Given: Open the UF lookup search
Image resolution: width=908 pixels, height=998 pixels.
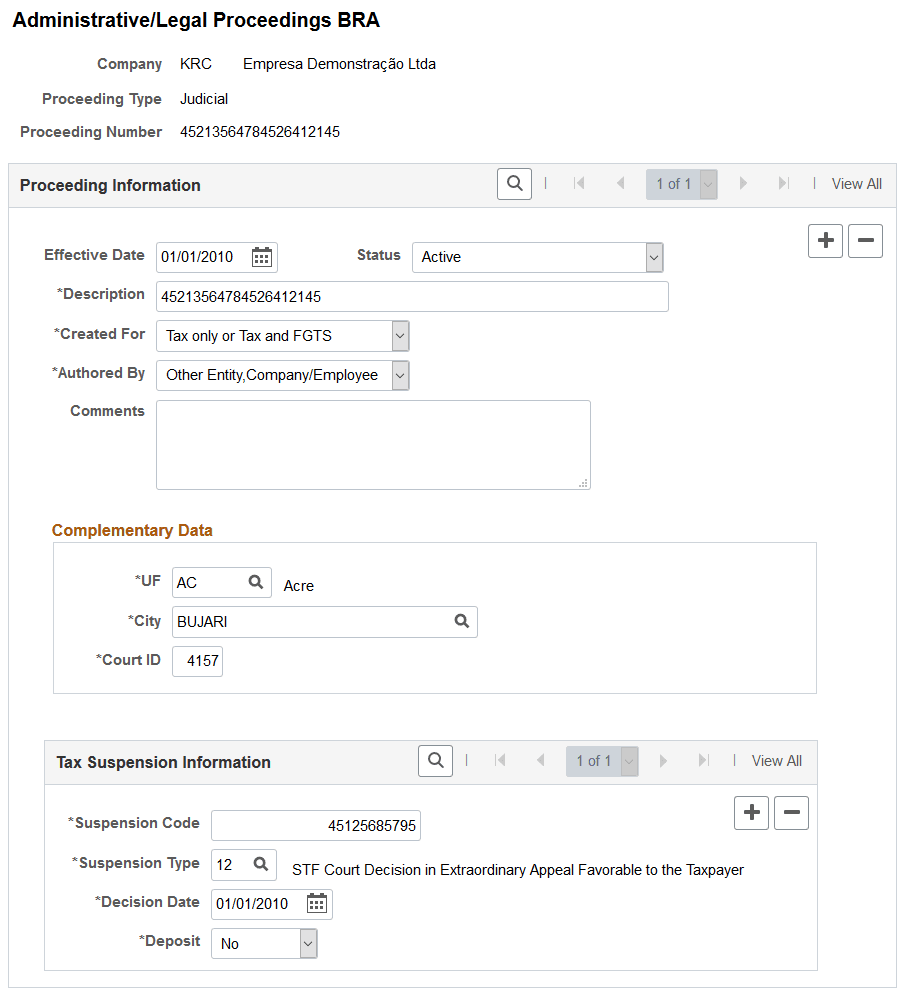Looking at the screenshot, I should (x=257, y=581).
